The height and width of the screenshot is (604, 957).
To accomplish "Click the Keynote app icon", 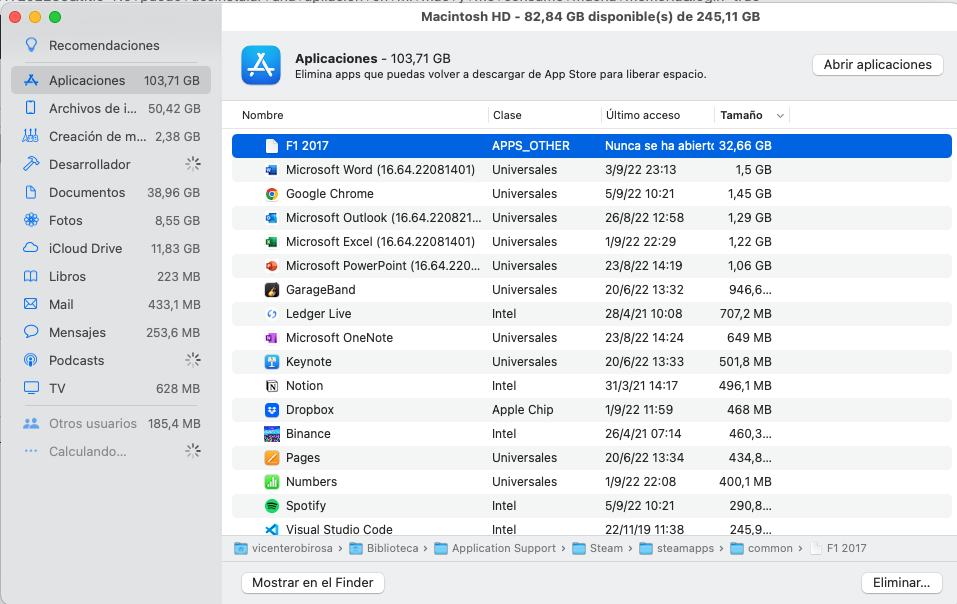I will click(271, 362).
